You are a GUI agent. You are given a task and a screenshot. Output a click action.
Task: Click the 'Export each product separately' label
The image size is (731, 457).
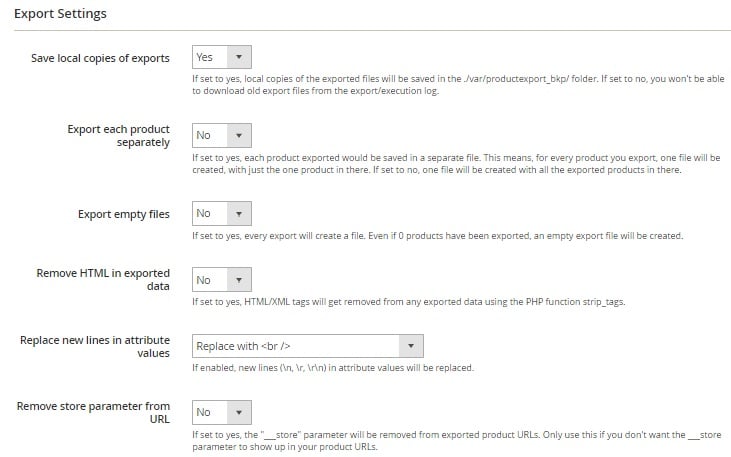118,136
